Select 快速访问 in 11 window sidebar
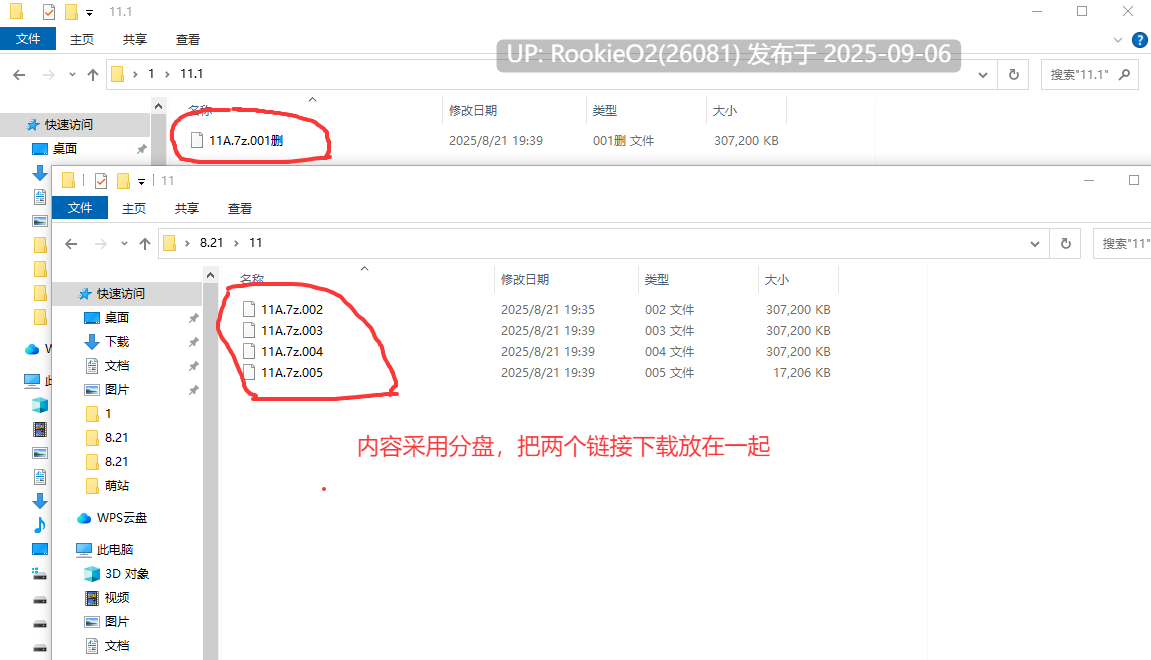Image resolution: width=1151 pixels, height=660 pixels. point(120,294)
